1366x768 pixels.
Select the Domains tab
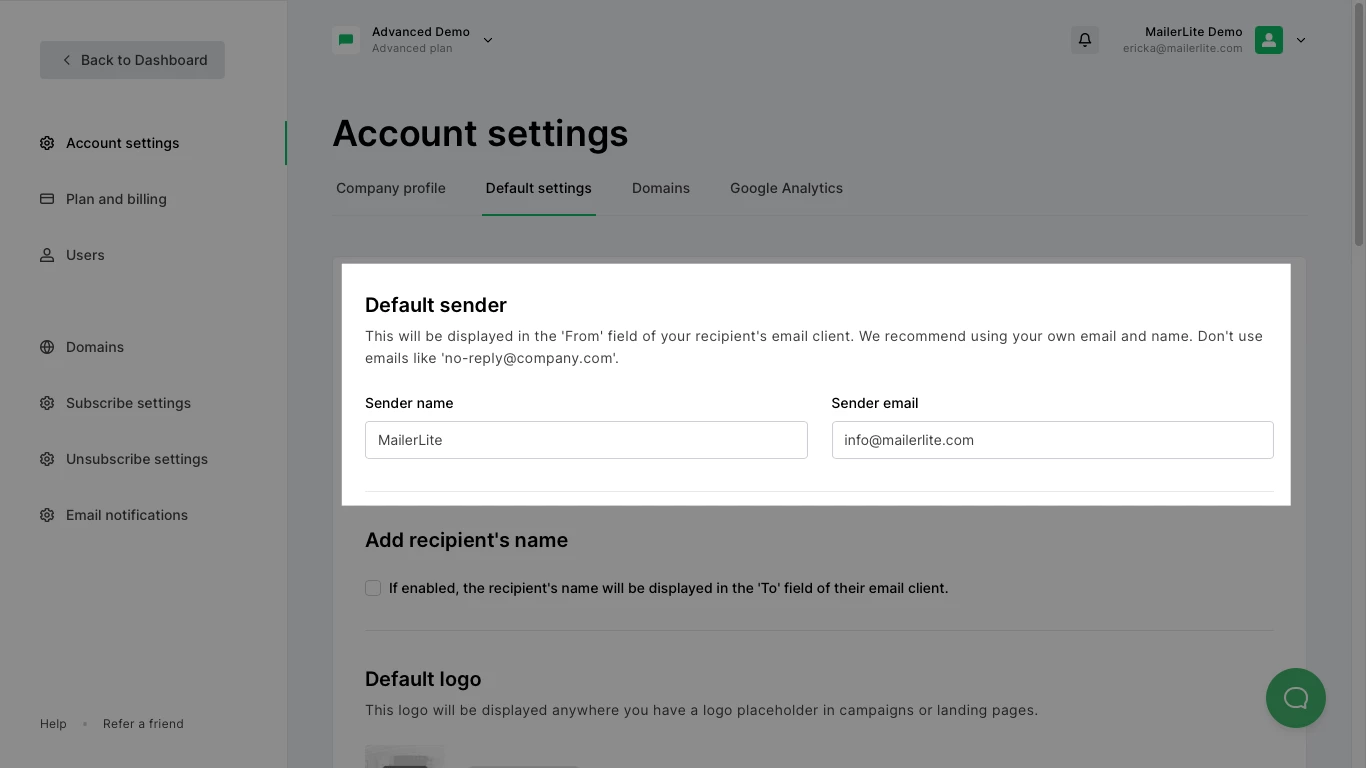click(661, 188)
